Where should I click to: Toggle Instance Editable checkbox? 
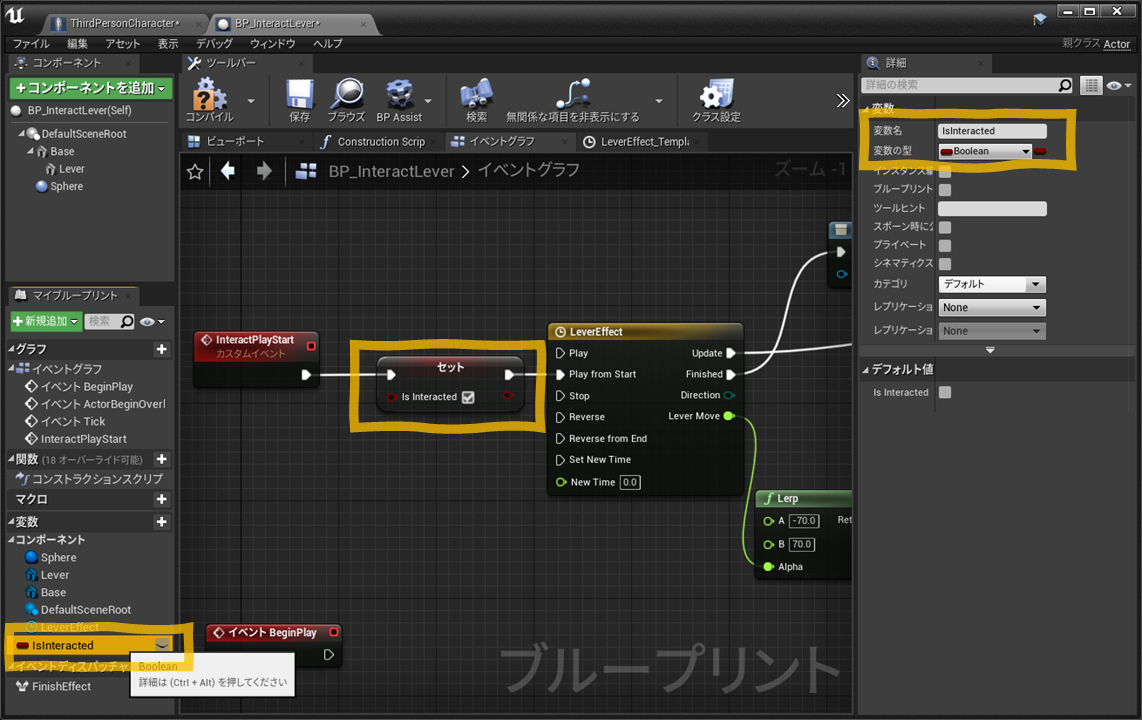click(945, 172)
